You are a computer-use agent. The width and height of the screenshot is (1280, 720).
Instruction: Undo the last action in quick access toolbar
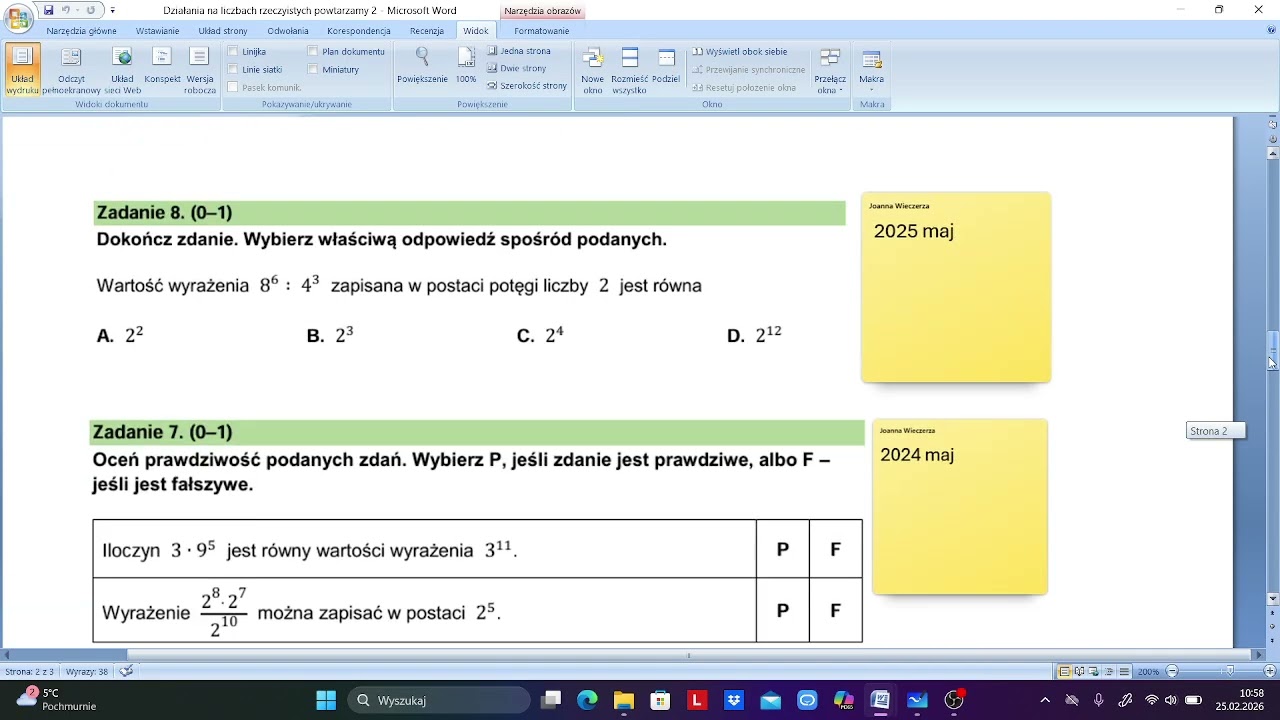tap(66, 10)
